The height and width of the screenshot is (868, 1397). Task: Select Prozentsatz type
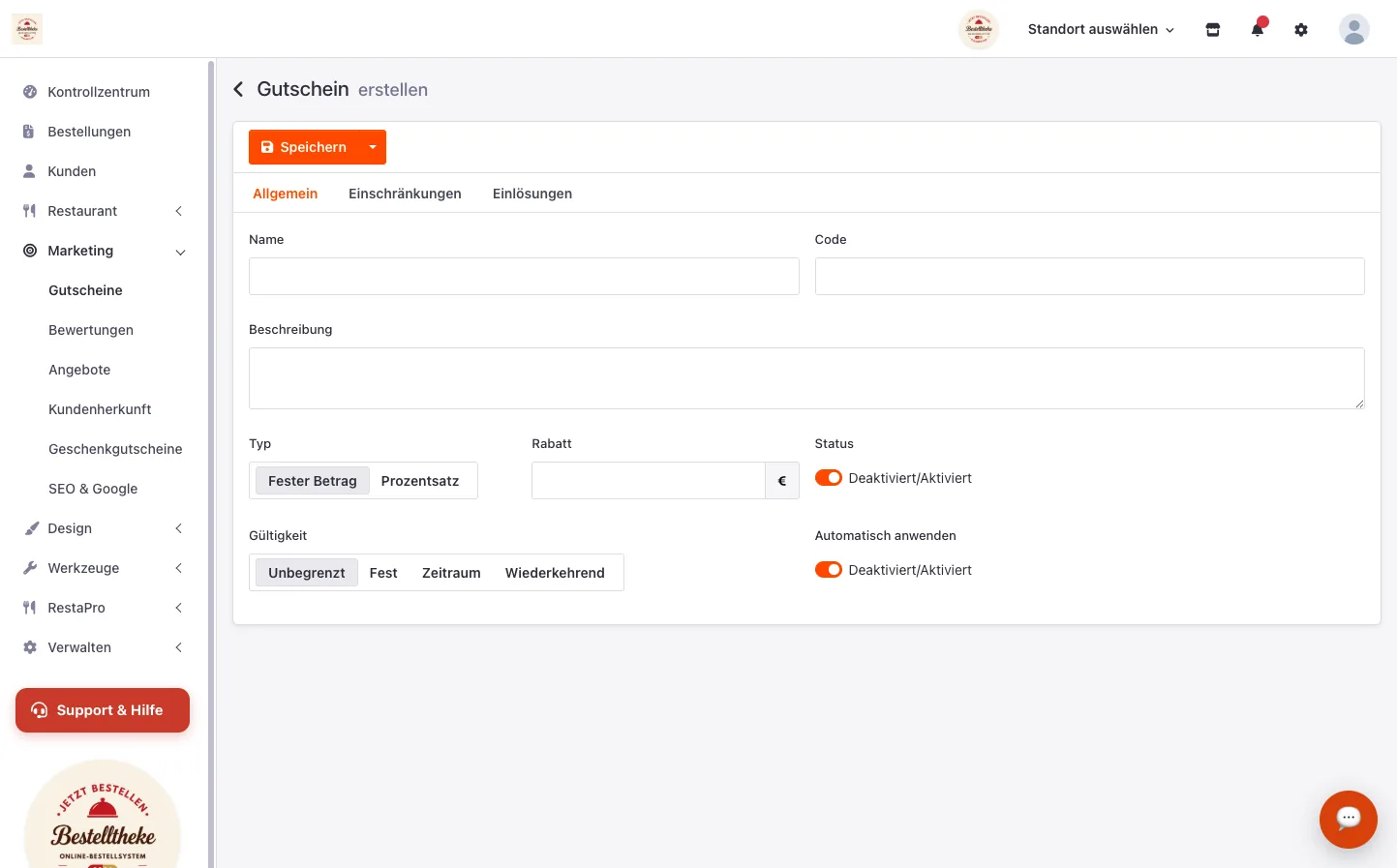coord(420,481)
